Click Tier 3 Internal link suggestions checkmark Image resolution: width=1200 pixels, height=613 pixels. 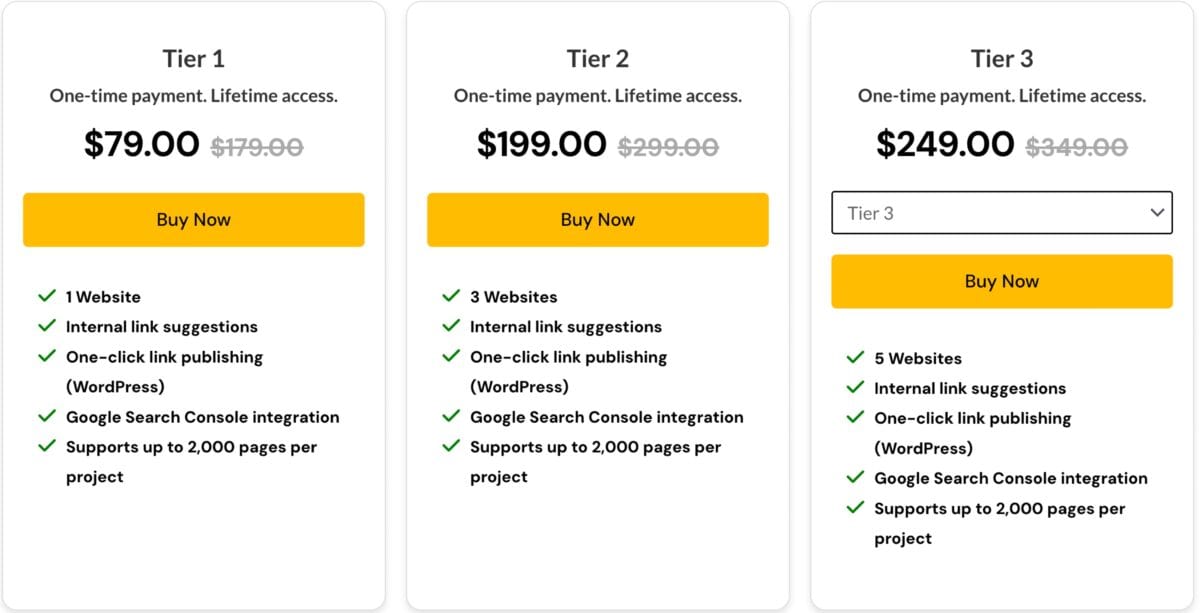[x=855, y=388]
